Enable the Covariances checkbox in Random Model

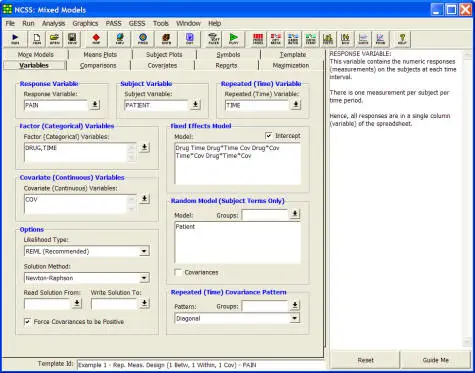178,272
